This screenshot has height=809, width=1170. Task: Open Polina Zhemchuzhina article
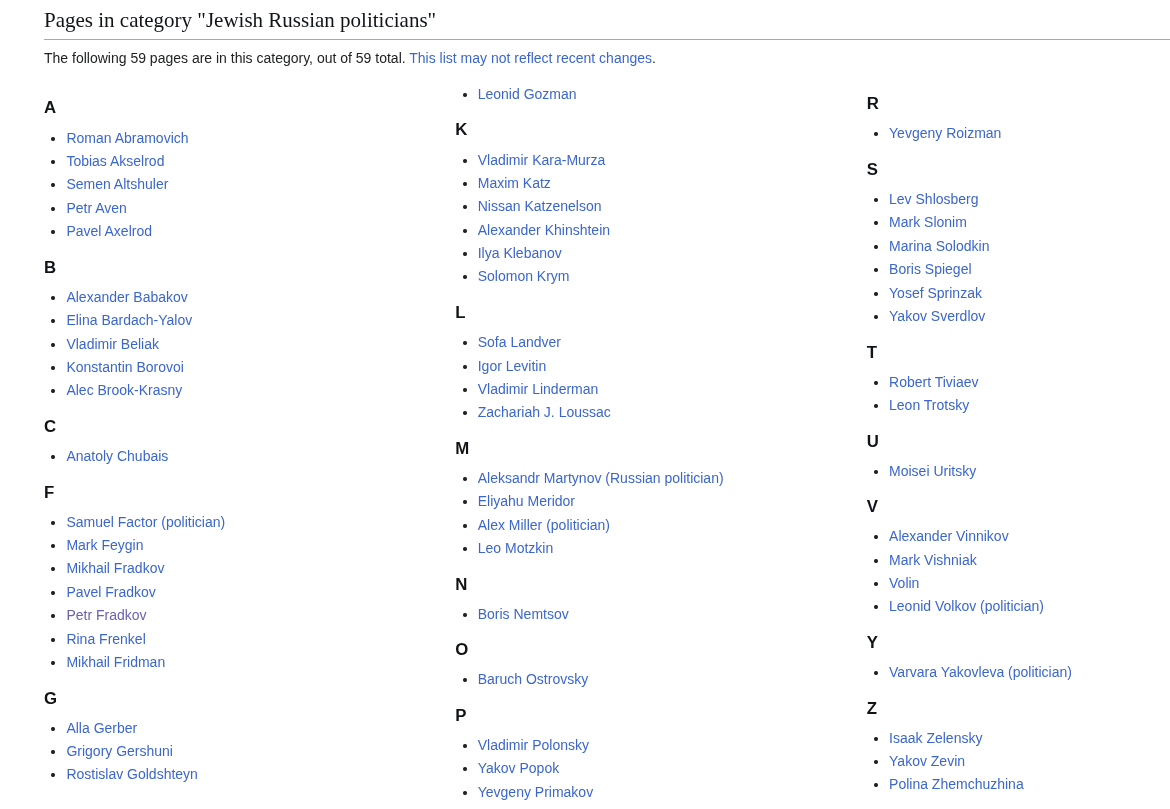pos(956,785)
